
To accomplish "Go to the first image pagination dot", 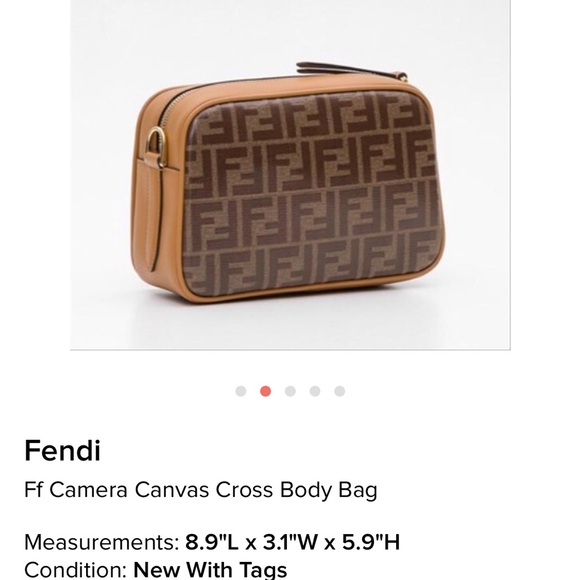I will (x=241, y=391).
